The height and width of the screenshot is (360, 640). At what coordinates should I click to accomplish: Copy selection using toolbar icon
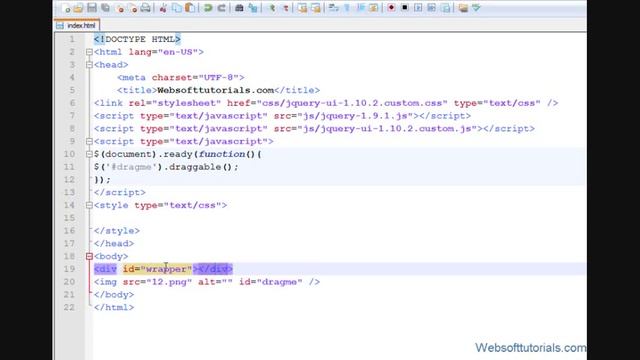[176, 8]
